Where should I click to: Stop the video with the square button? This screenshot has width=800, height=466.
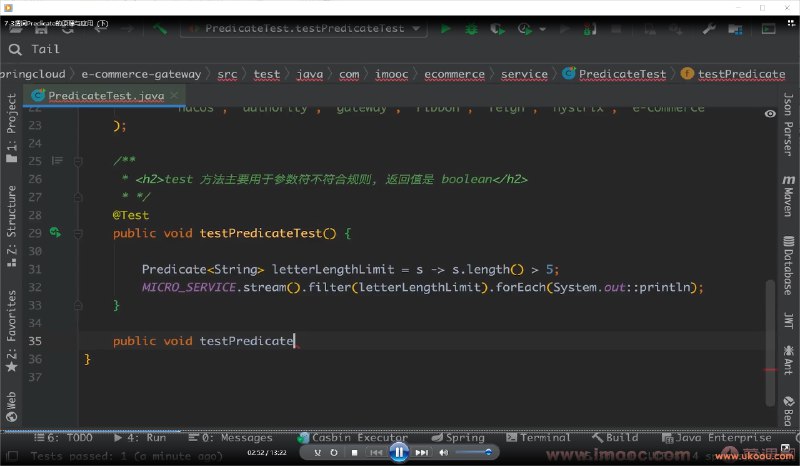[354, 452]
